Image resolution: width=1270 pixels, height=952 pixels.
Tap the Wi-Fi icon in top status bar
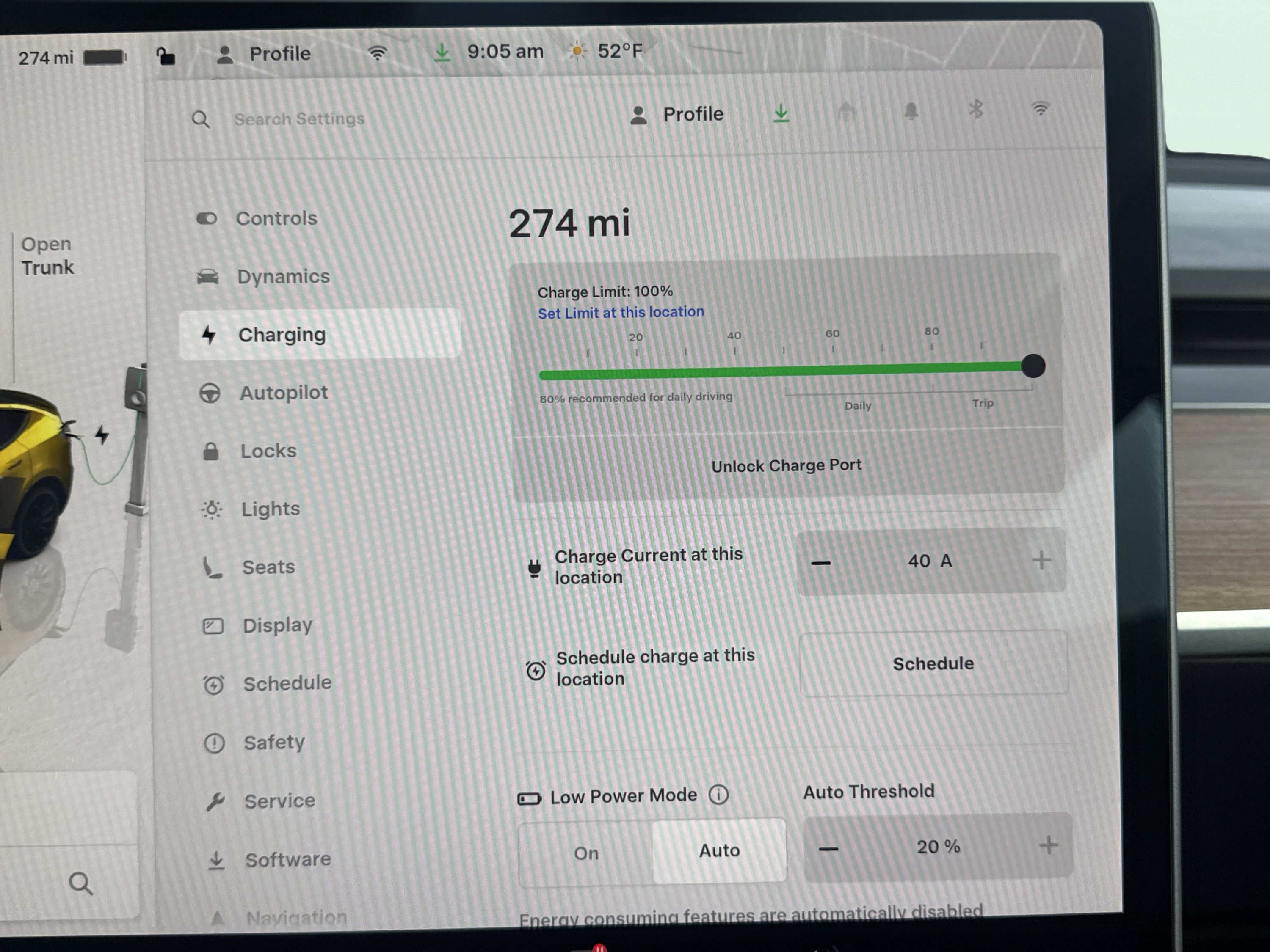pyautogui.click(x=377, y=53)
